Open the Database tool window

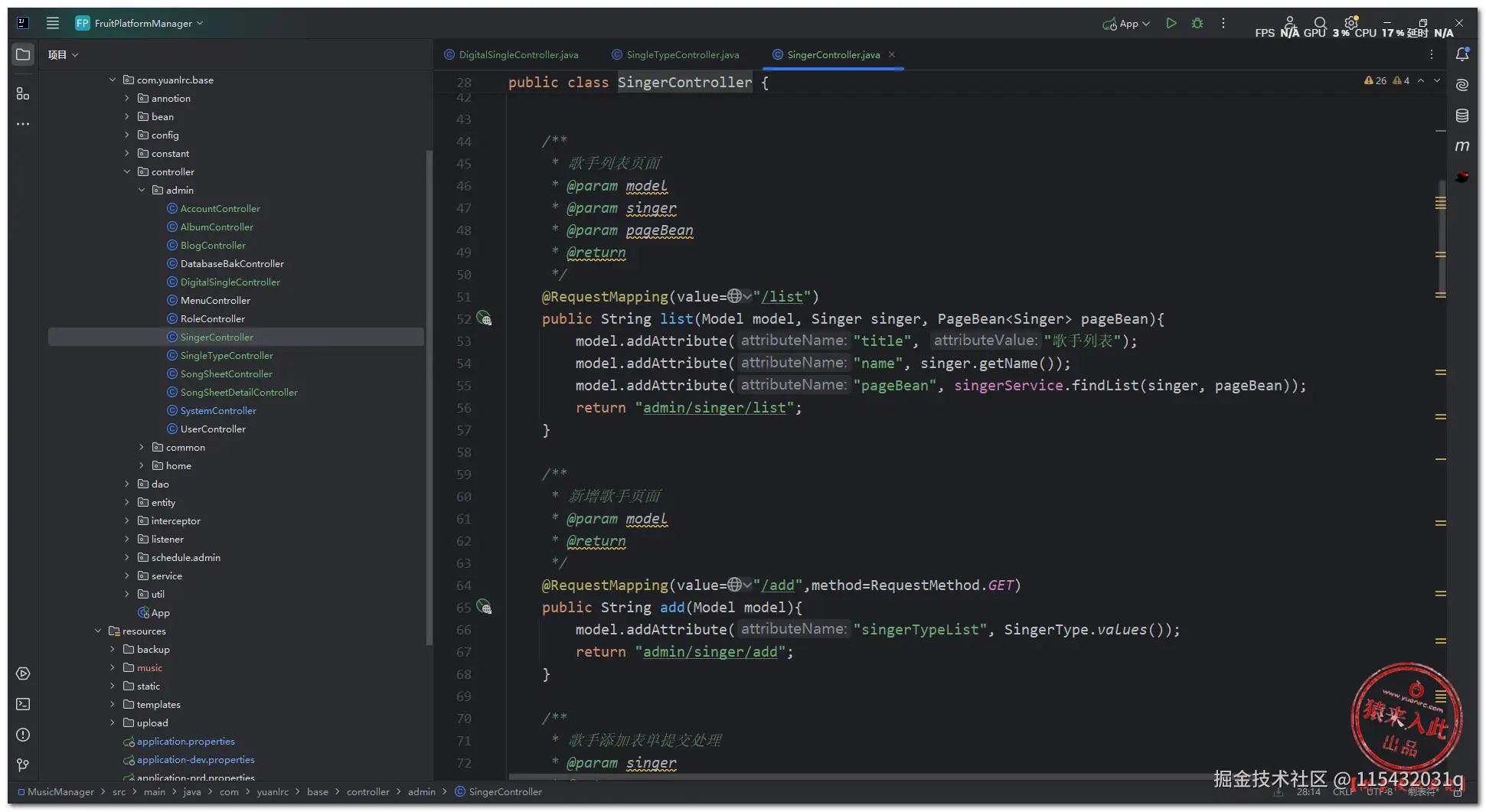click(x=1462, y=116)
